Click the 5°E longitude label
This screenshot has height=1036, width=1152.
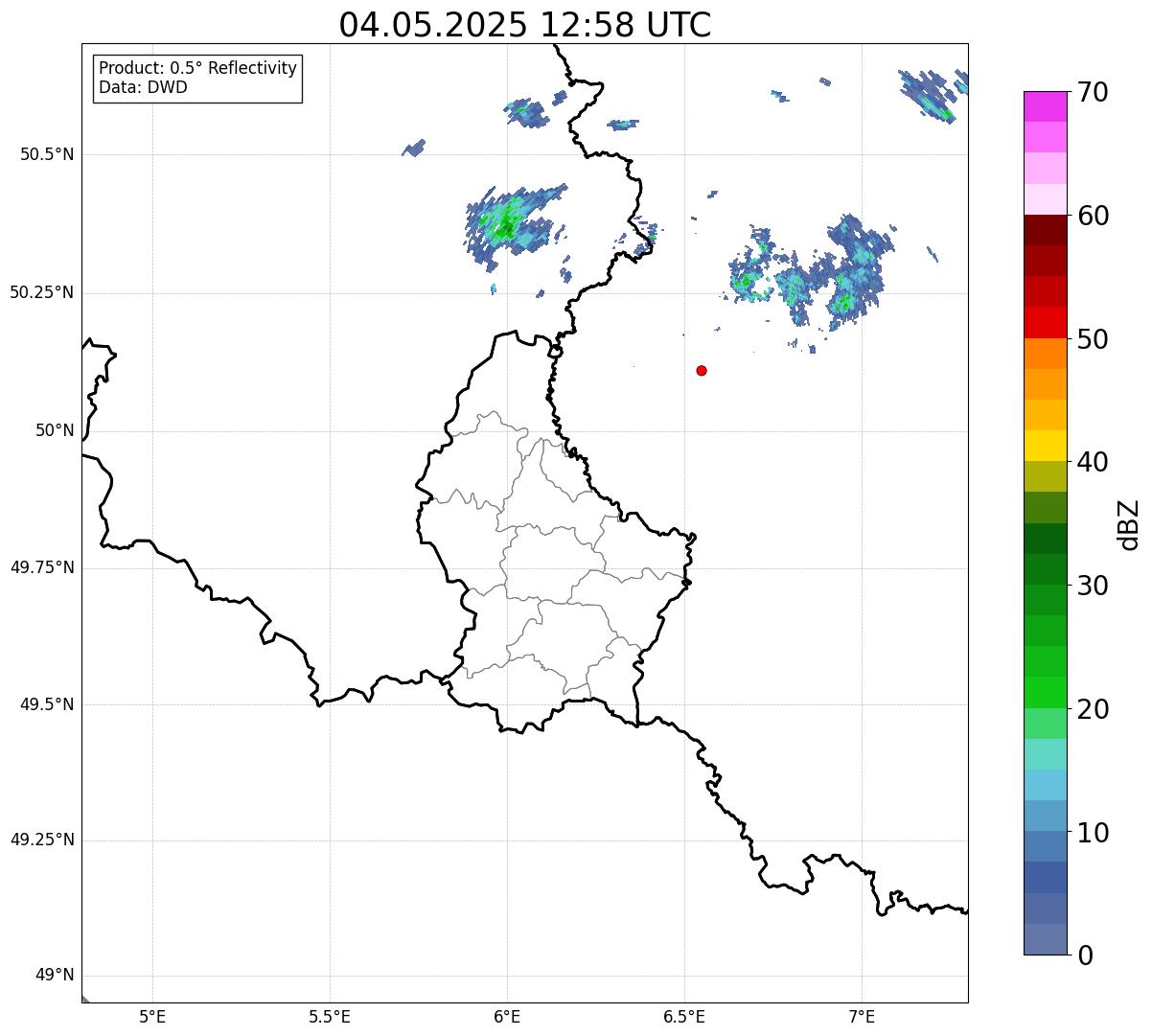pos(152,1017)
